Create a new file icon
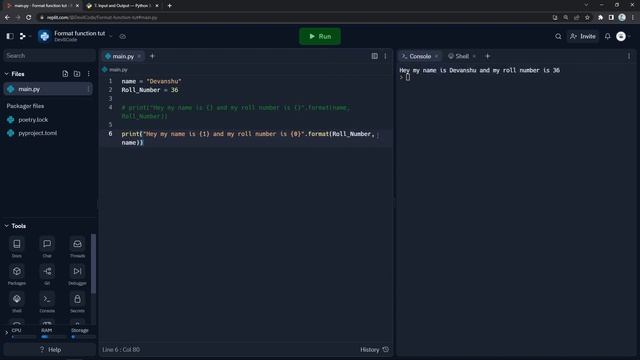Viewport: 640px width, 360px height. click(65, 74)
